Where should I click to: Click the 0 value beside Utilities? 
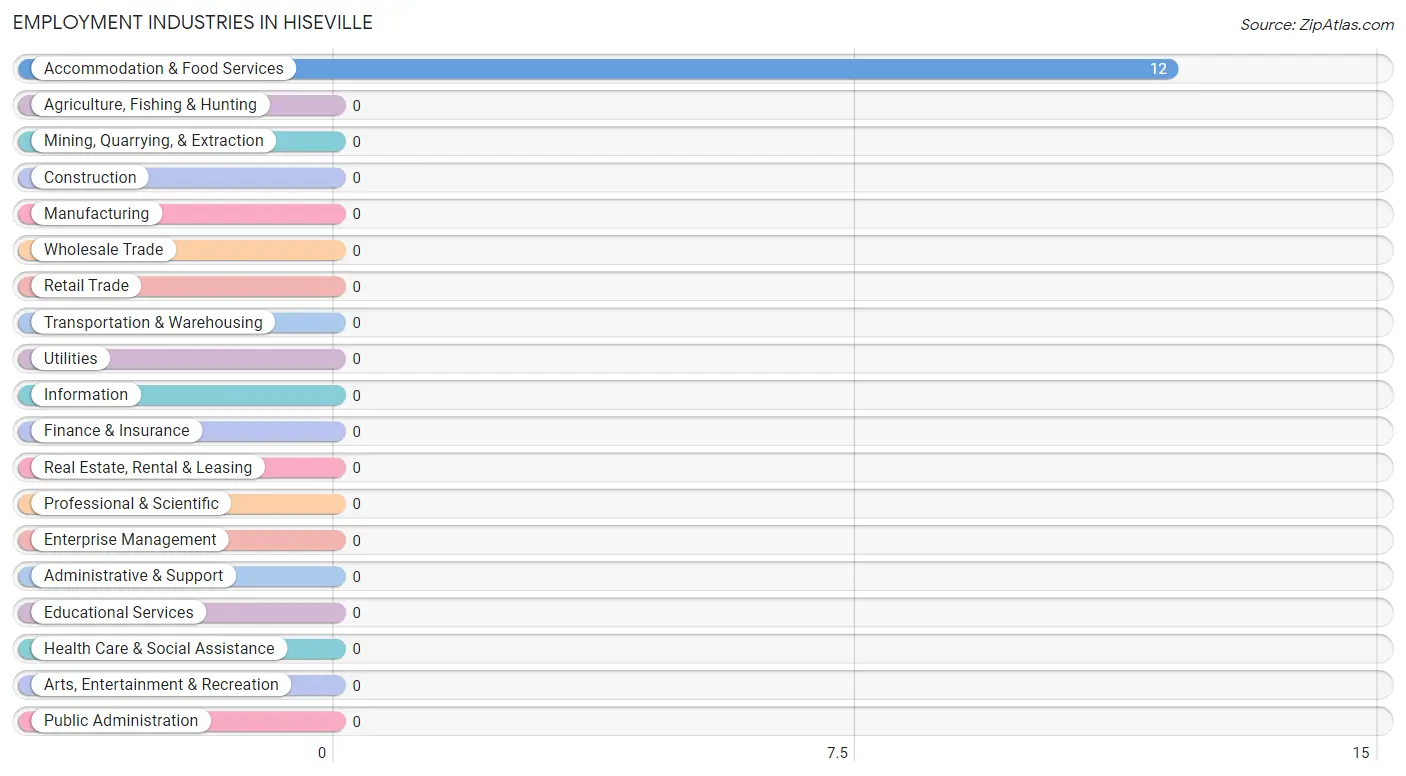(356, 359)
